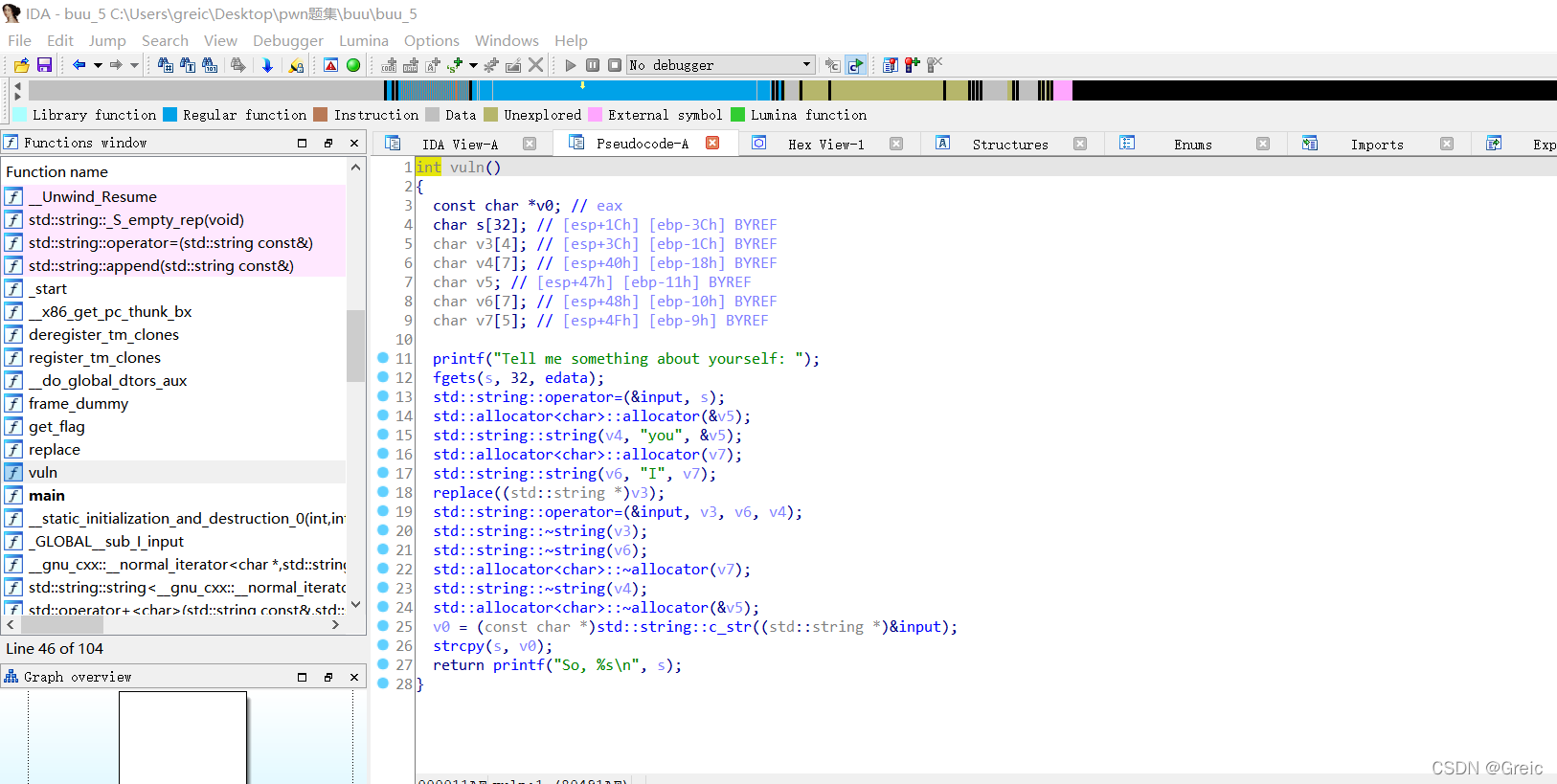Switch to the Imports tab
The width and height of the screenshot is (1557, 784).
tap(1377, 145)
